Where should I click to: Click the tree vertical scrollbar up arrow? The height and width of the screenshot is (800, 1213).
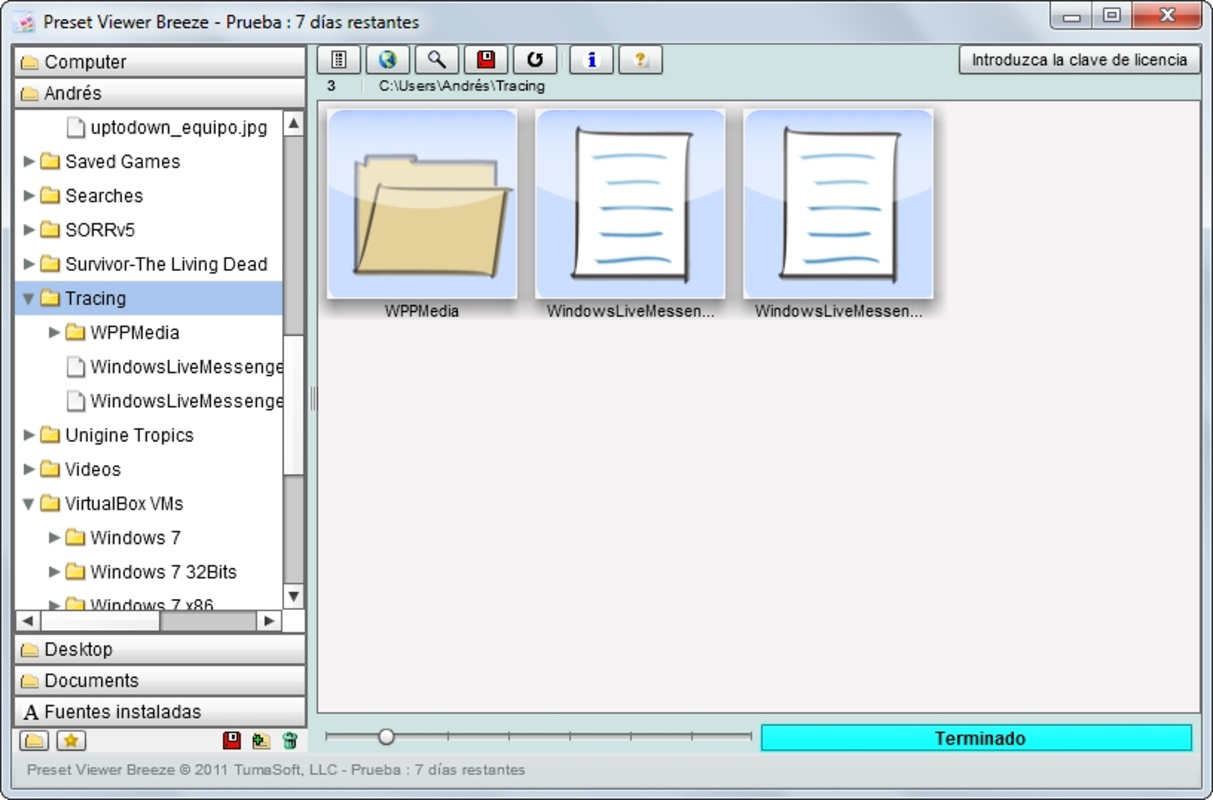coord(293,123)
